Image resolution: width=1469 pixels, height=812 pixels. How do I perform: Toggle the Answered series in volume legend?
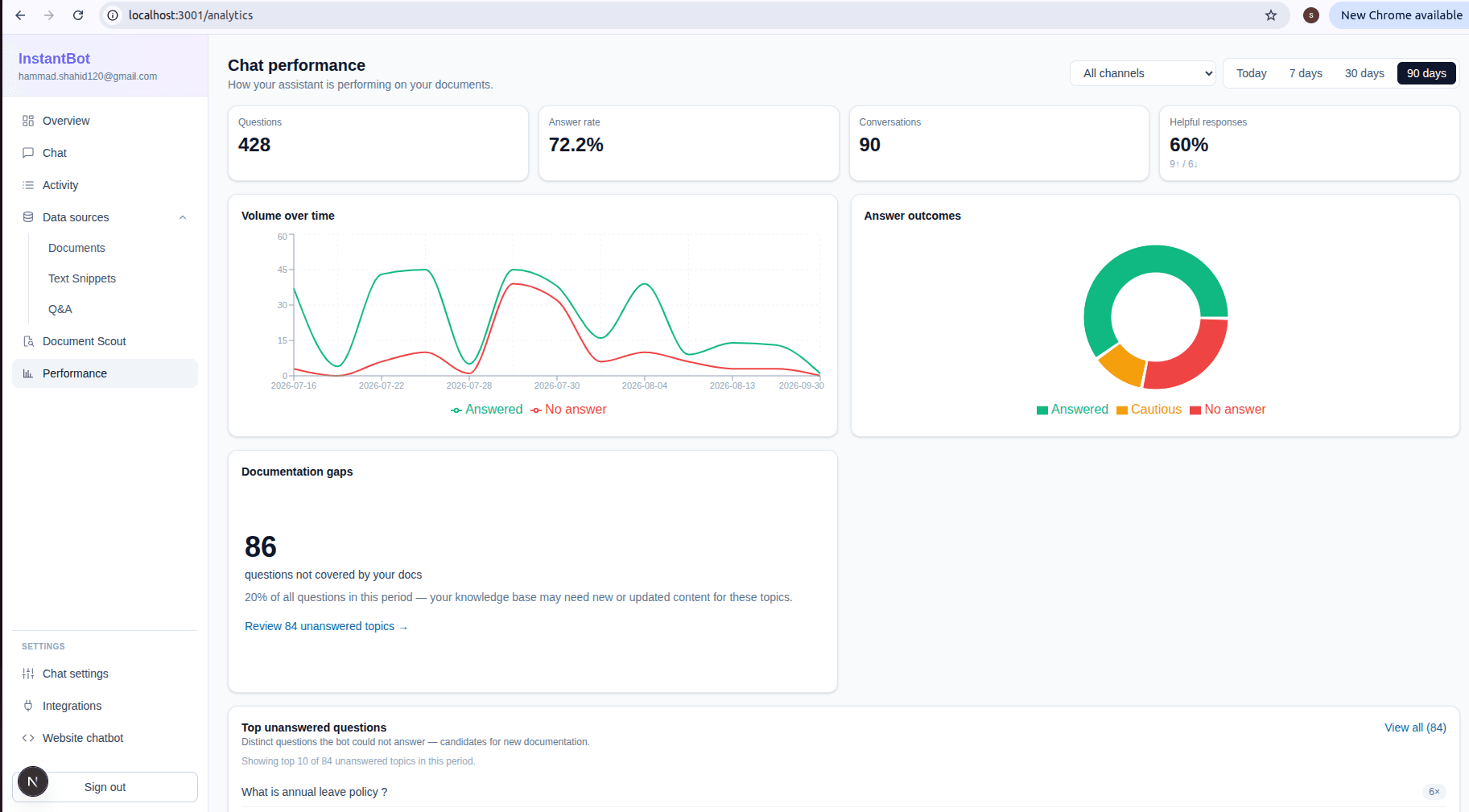click(x=487, y=410)
